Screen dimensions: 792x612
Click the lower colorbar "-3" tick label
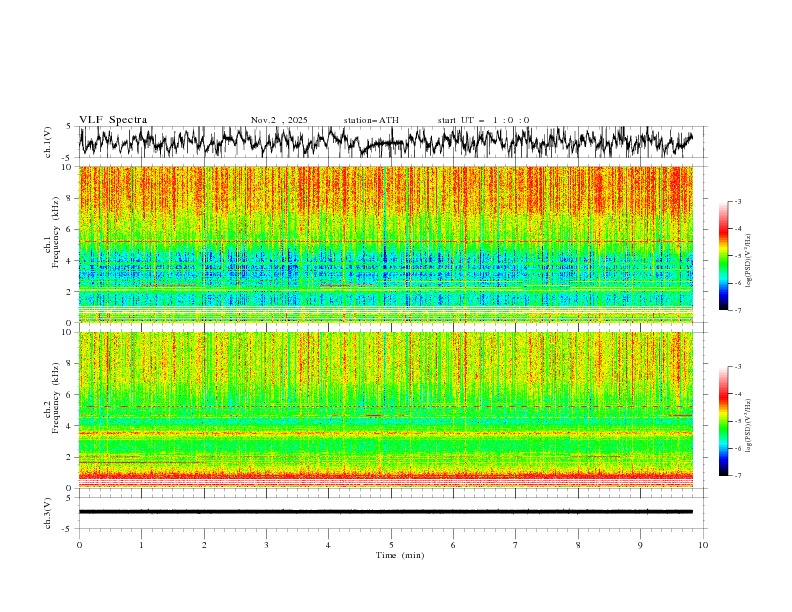tap(737, 367)
